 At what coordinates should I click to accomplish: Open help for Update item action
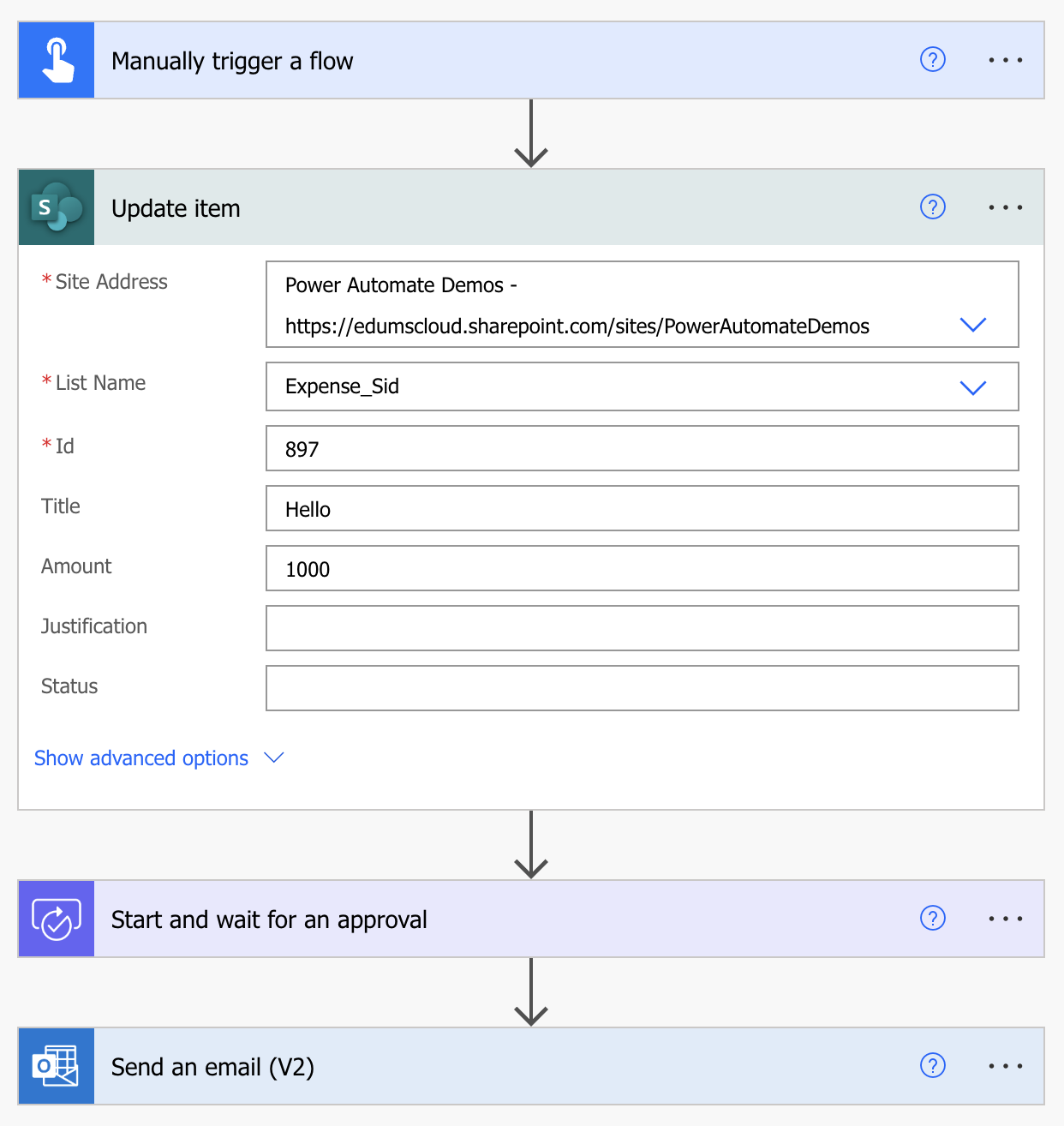click(932, 207)
